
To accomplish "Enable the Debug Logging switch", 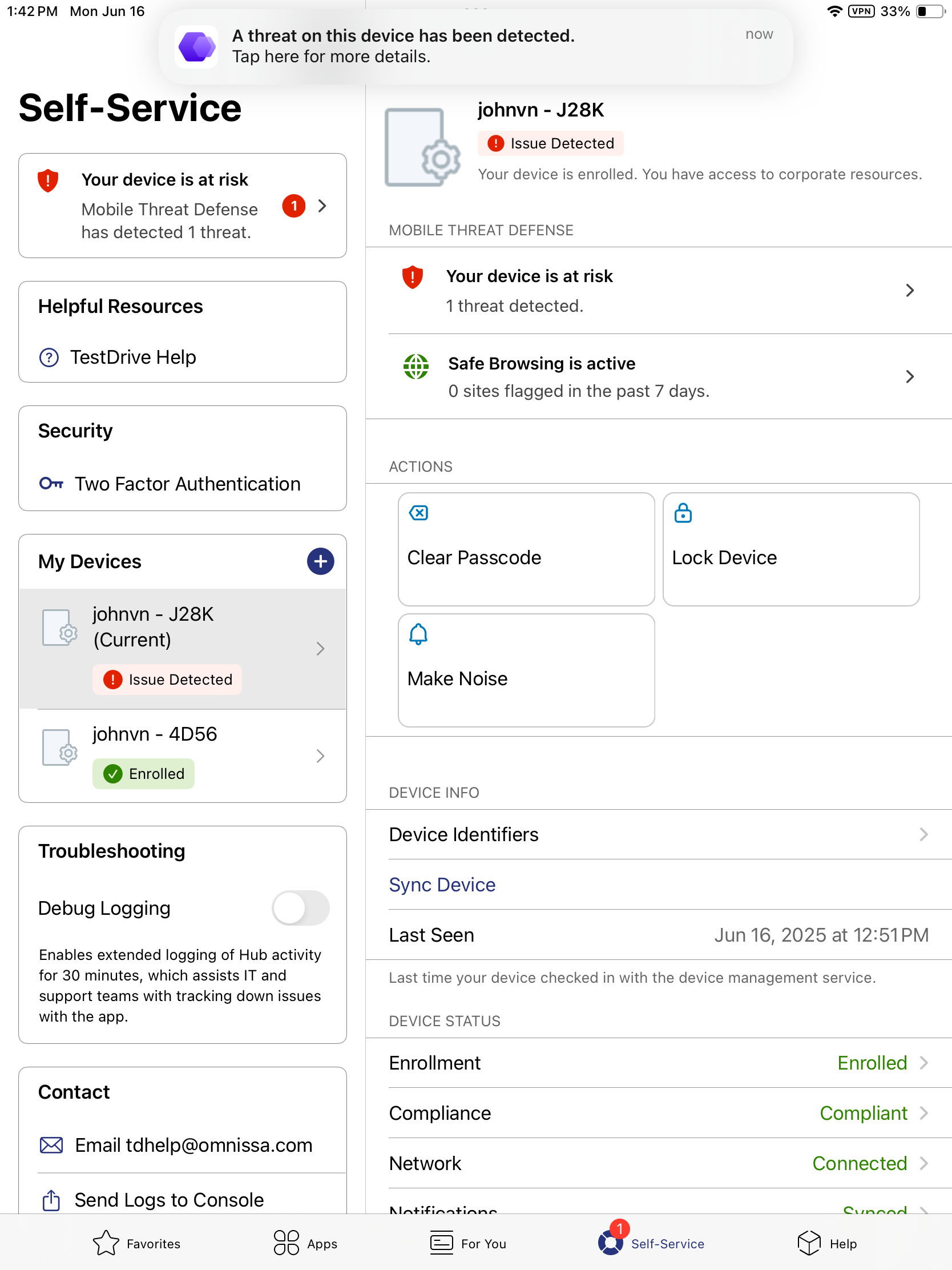I will click(300, 908).
